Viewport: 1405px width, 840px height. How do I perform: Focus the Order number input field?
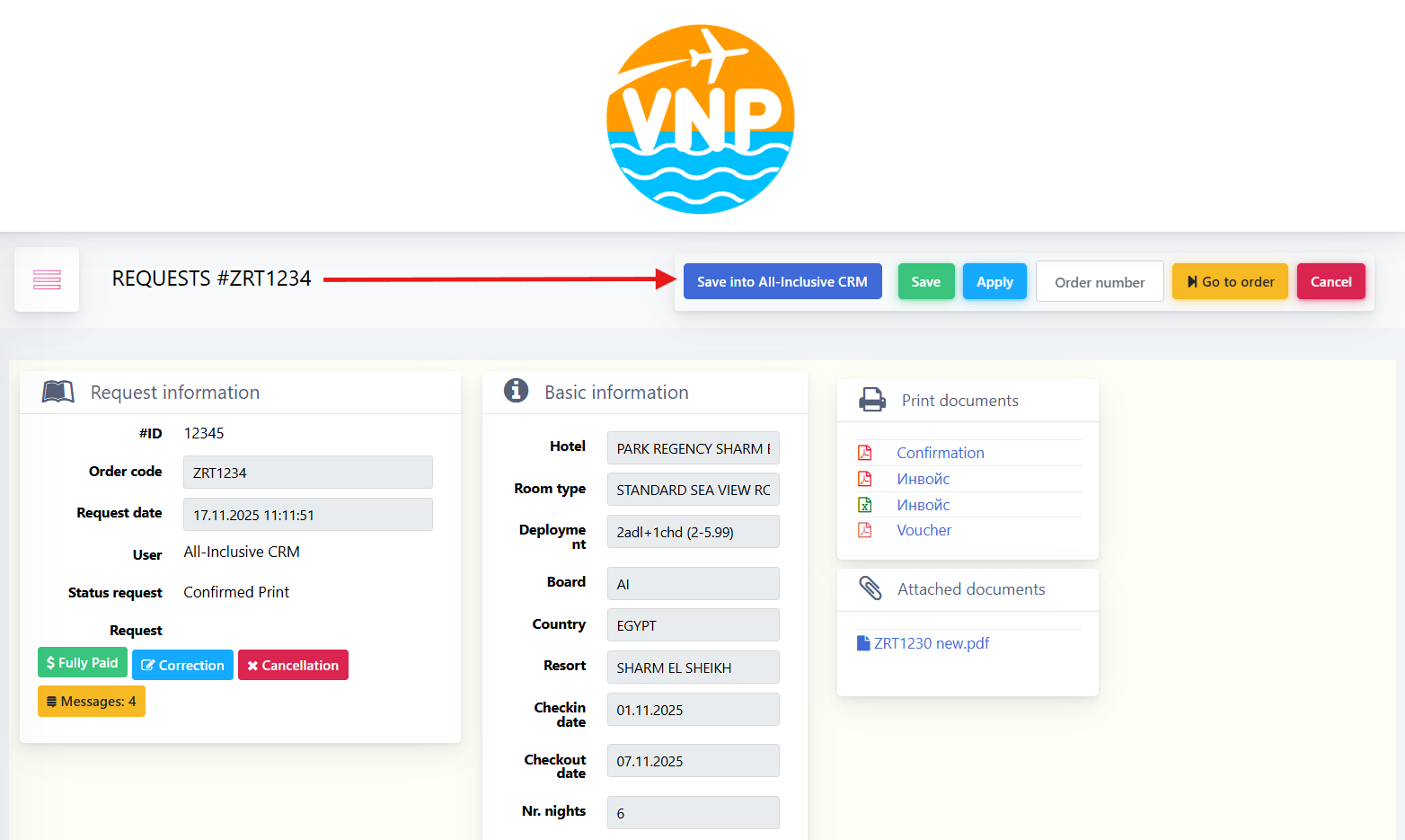(1100, 281)
